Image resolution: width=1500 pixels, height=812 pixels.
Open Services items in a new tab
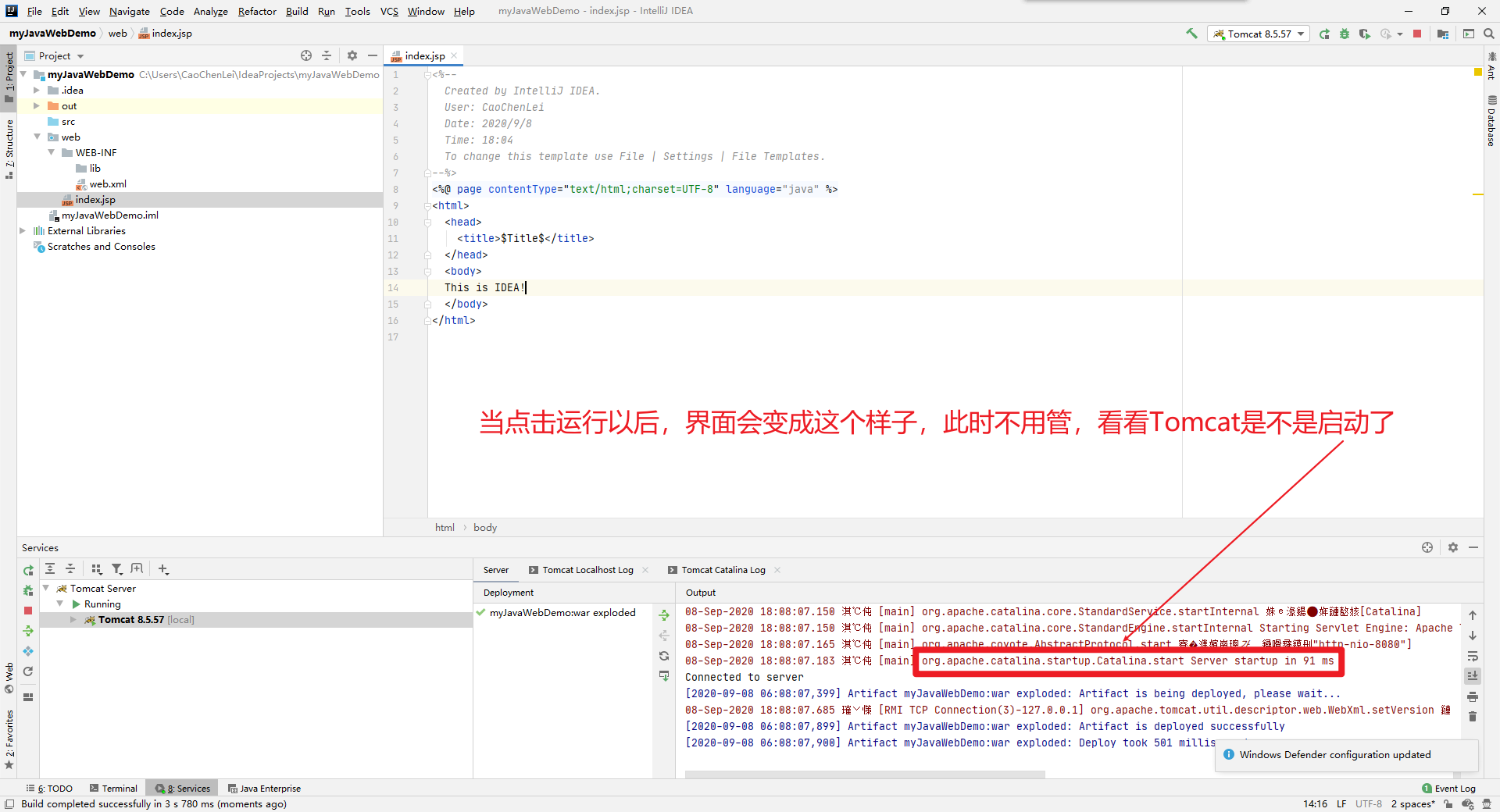click(x=137, y=568)
